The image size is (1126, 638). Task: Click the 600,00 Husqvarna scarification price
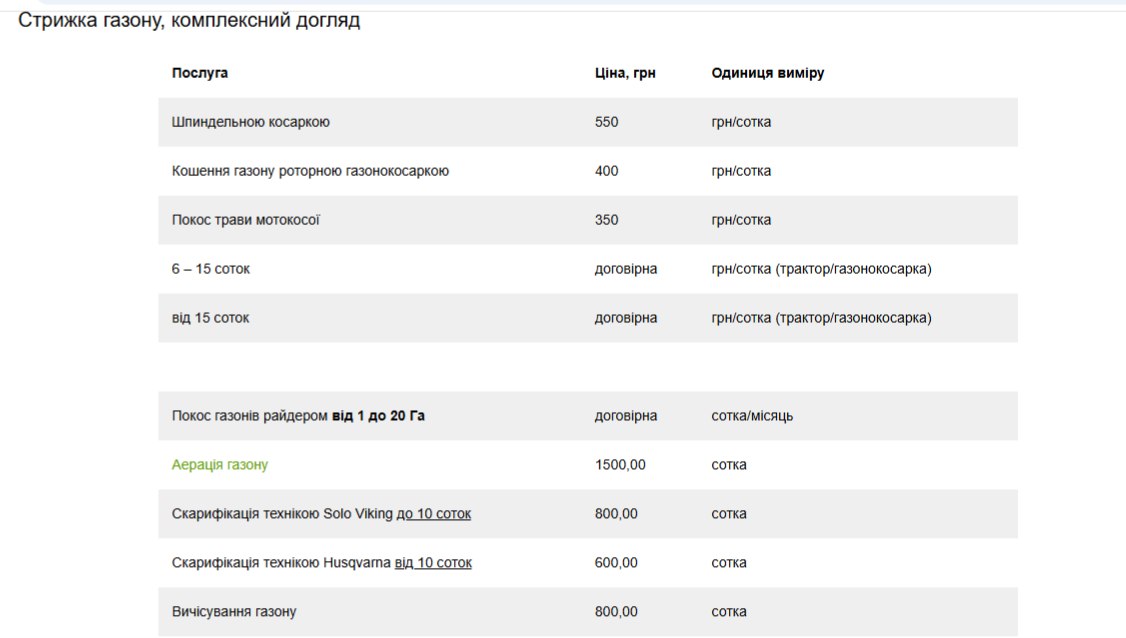tap(616, 563)
